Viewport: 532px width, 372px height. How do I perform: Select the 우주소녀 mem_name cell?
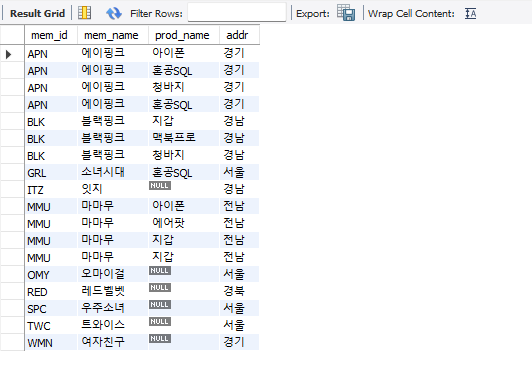113,308
